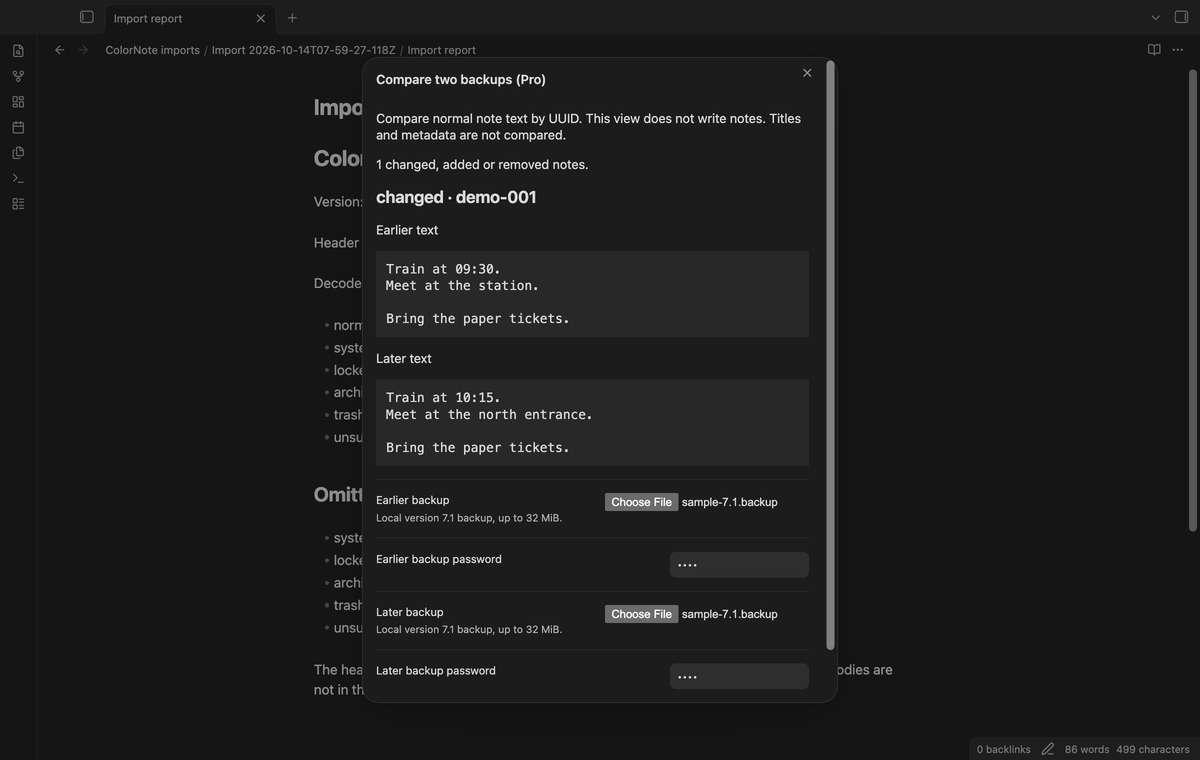
Task: Navigate back with the left arrow
Action: [x=60, y=50]
